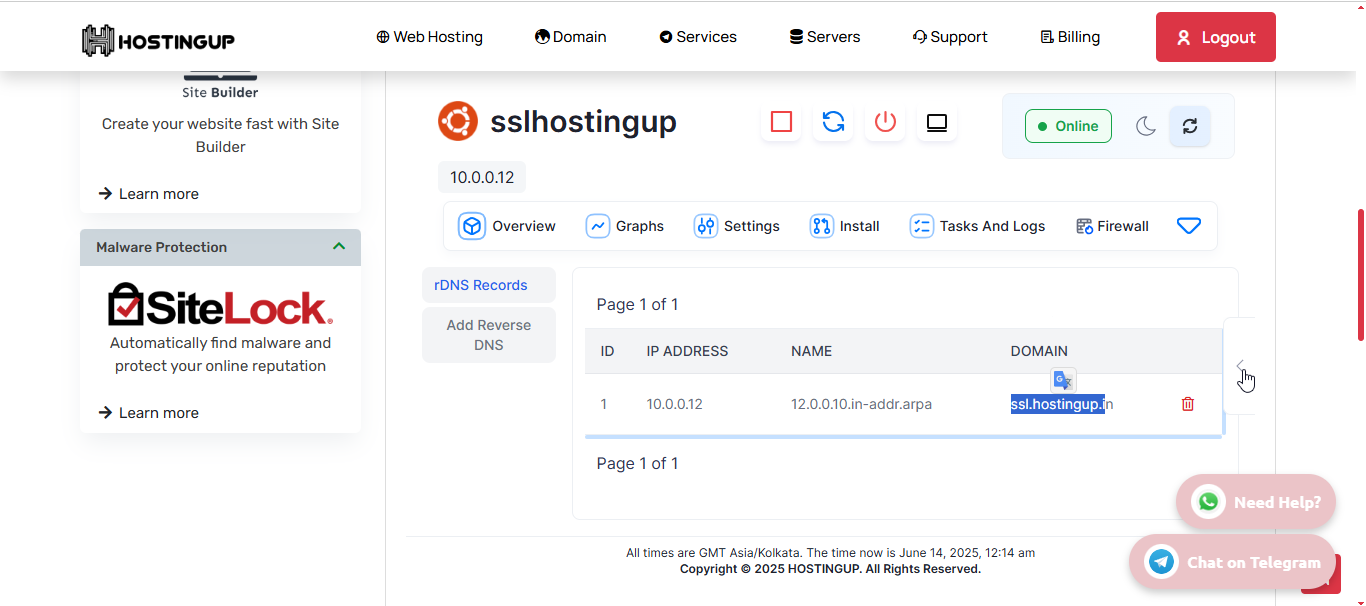1366x606 pixels.
Task: Switch to the Firewall tab
Action: (1112, 226)
